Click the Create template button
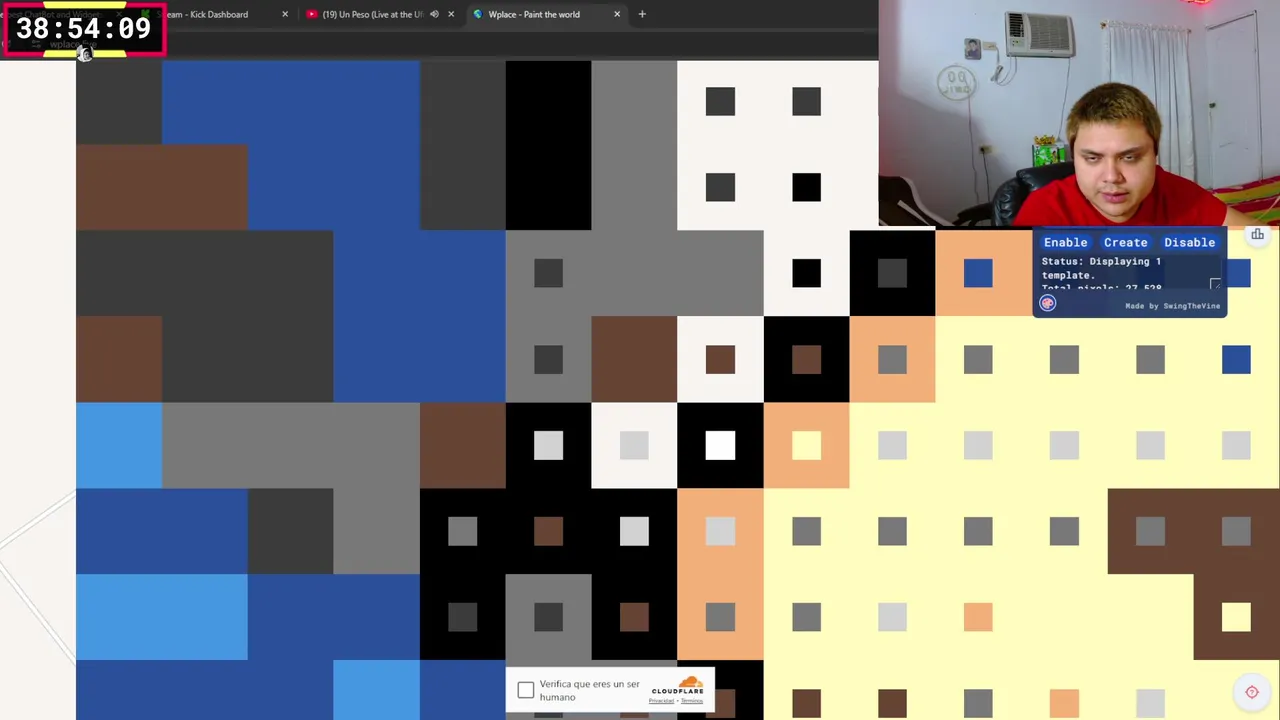The width and height of the screenshot is (1280, 720). (1125, 242)
